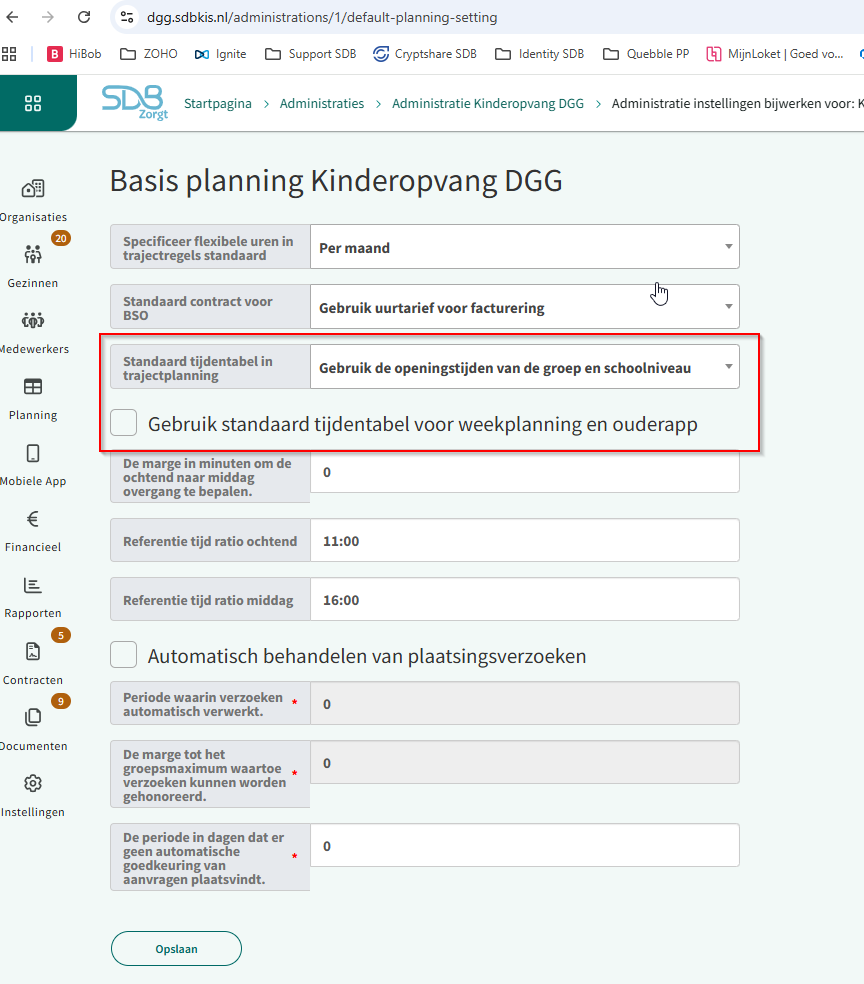Open the Support SDB bookmark folder
864x984 pixels.
tap(311, 54)
